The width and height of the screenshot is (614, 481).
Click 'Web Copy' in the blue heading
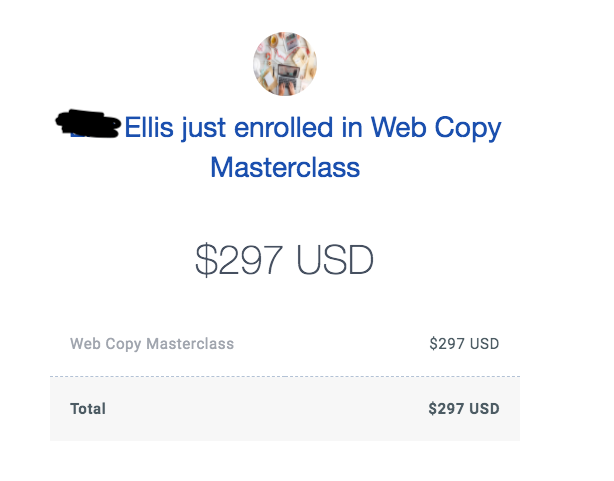point(436,128)
